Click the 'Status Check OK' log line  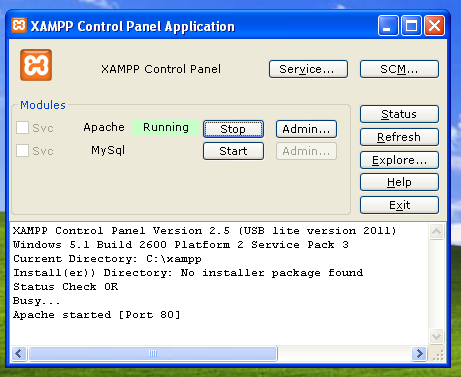[66, 287]
